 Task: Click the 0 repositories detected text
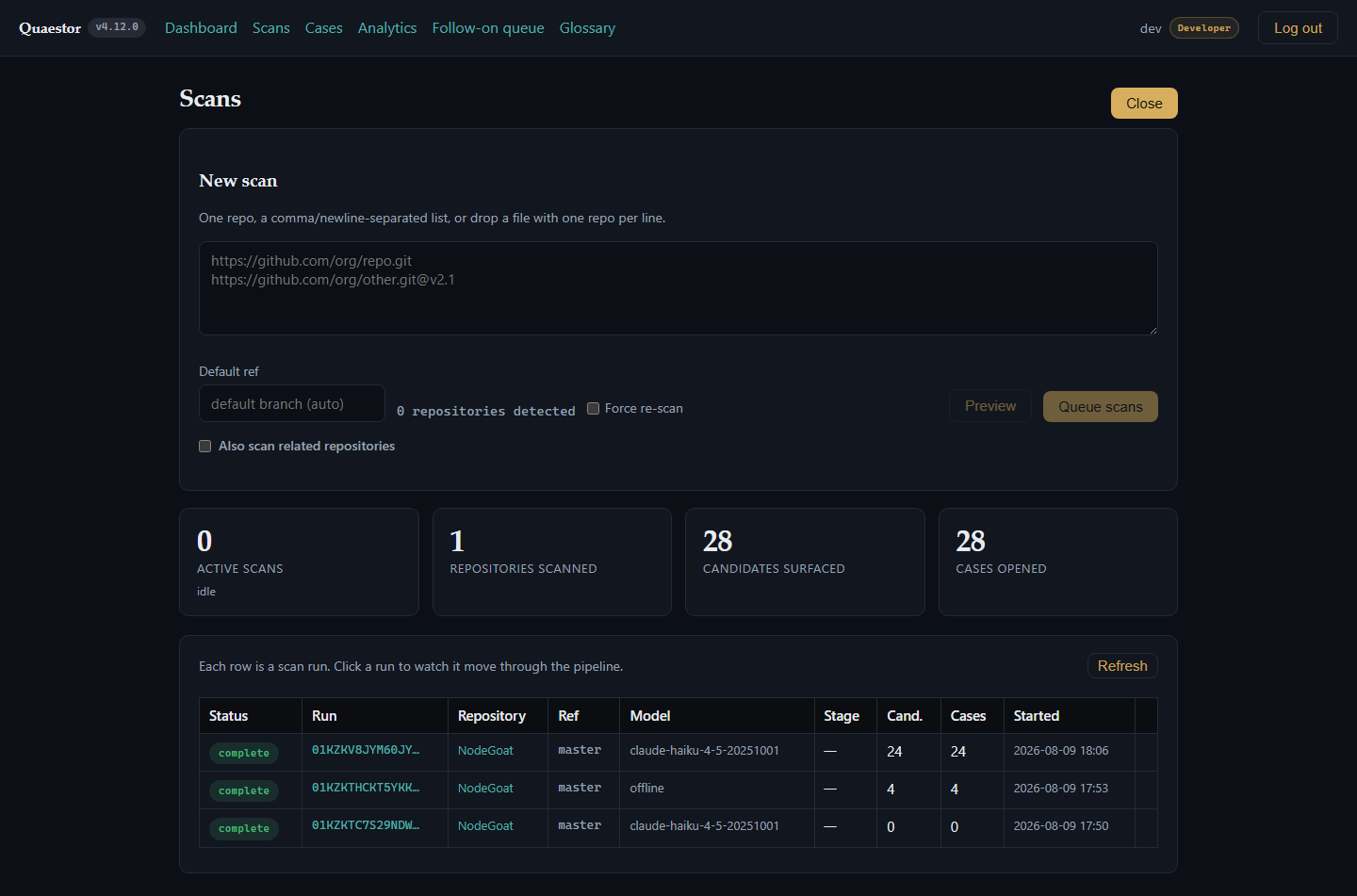click(486, 412)
